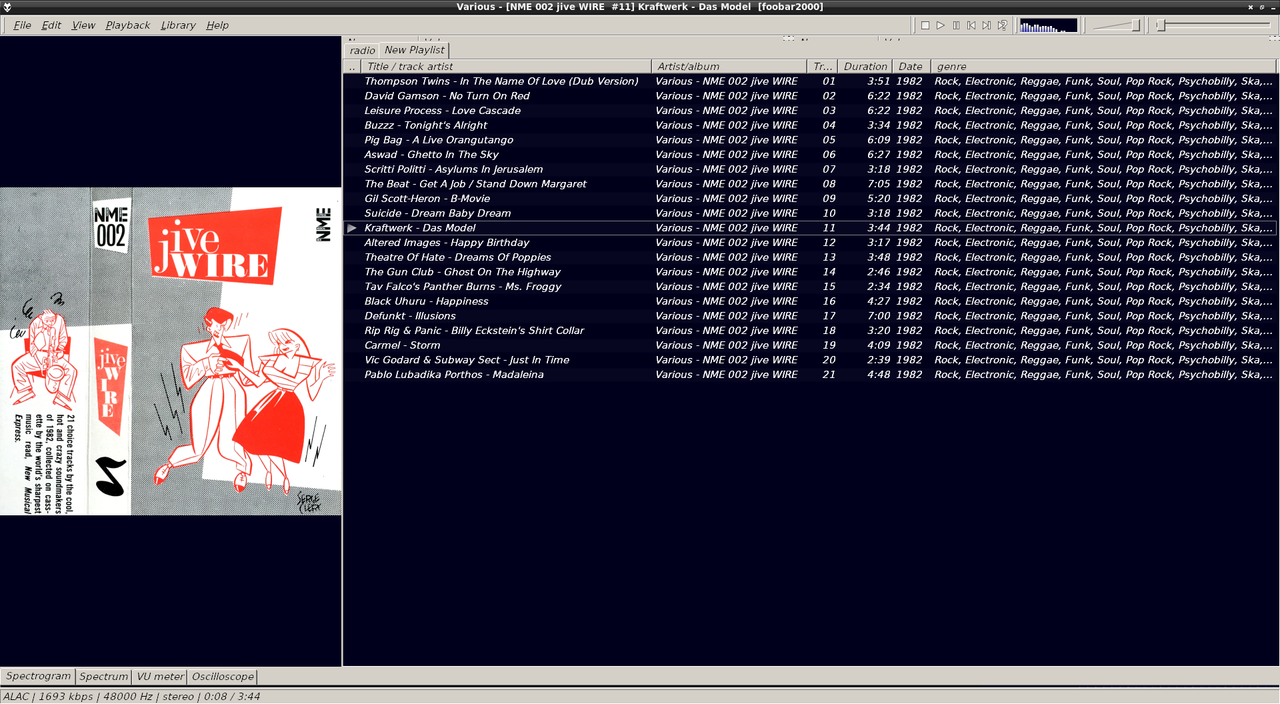
Task: Click the 7:00 duration for Defunkt
Action: (x=878, y=316)
